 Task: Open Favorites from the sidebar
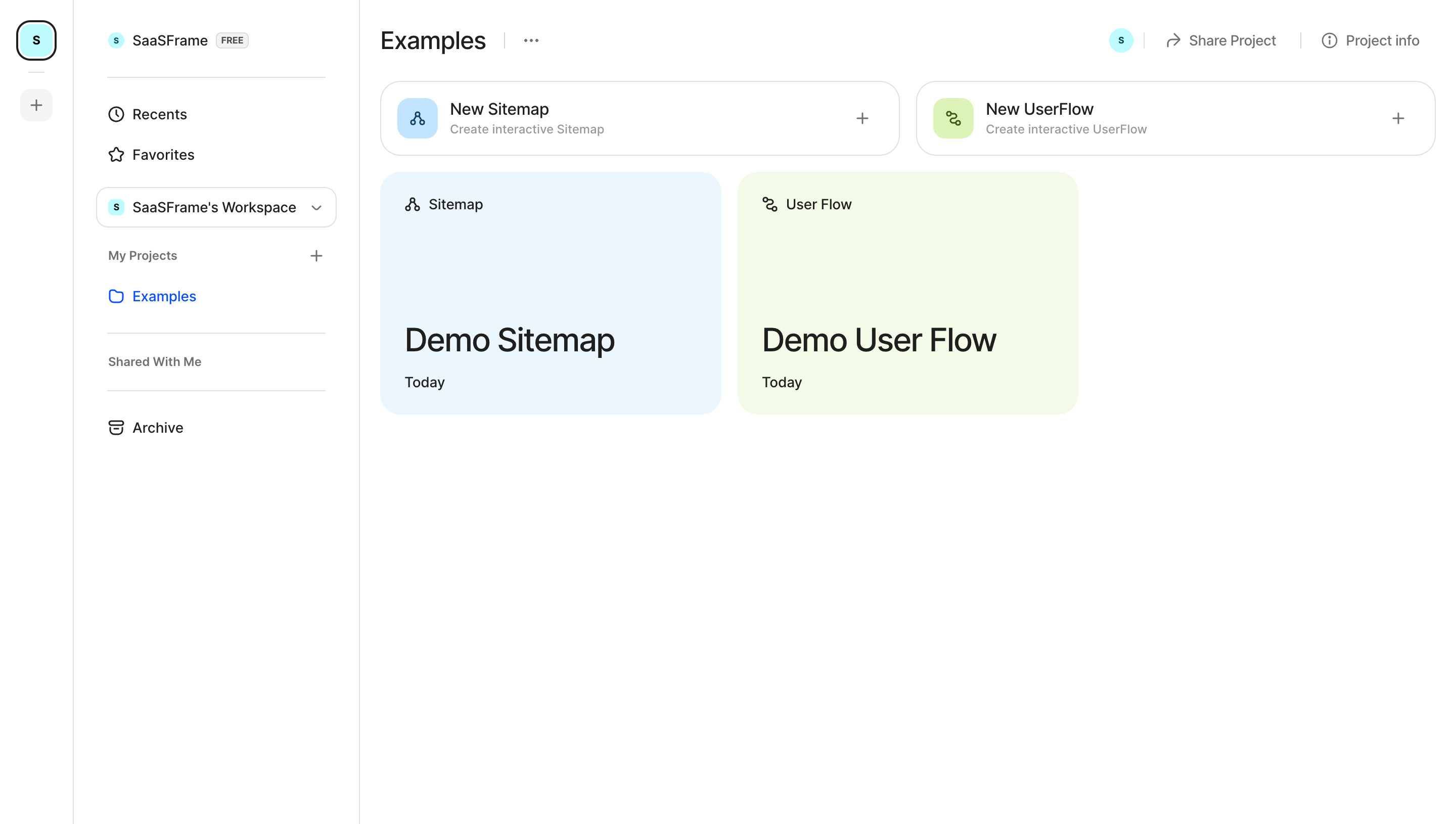coord(151,155)
